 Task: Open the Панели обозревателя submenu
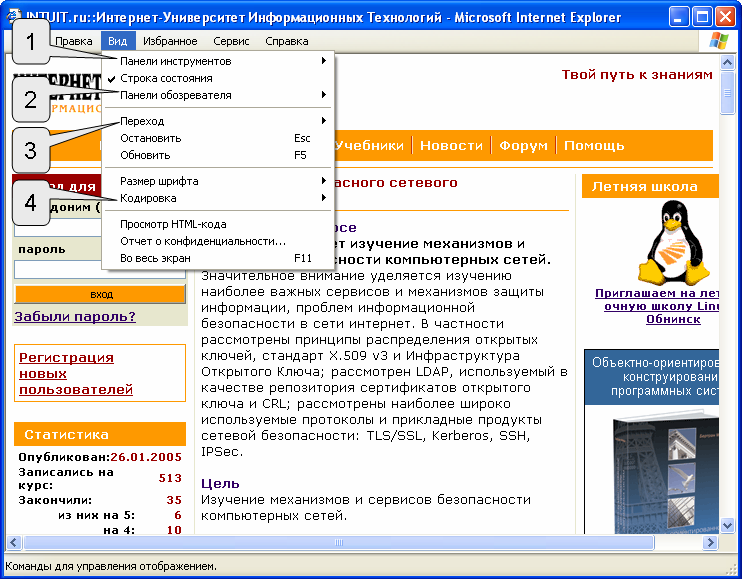[x=218, y=95]
